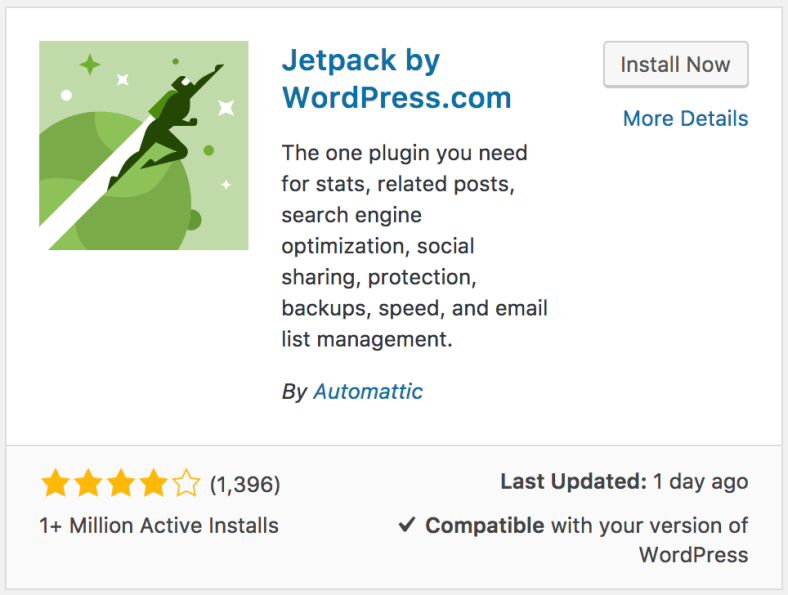Open the More Details link
This screenshot has width=788, height=595.
685,119
